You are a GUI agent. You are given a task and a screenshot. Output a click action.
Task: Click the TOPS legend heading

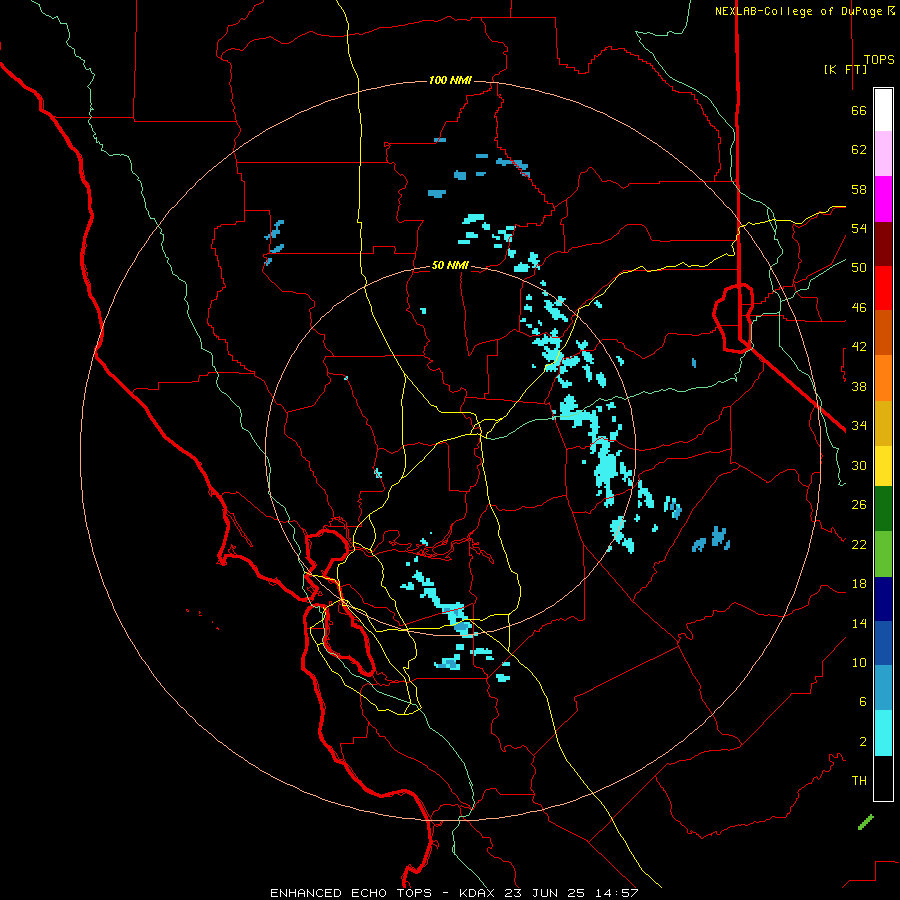tap(879, 59)
